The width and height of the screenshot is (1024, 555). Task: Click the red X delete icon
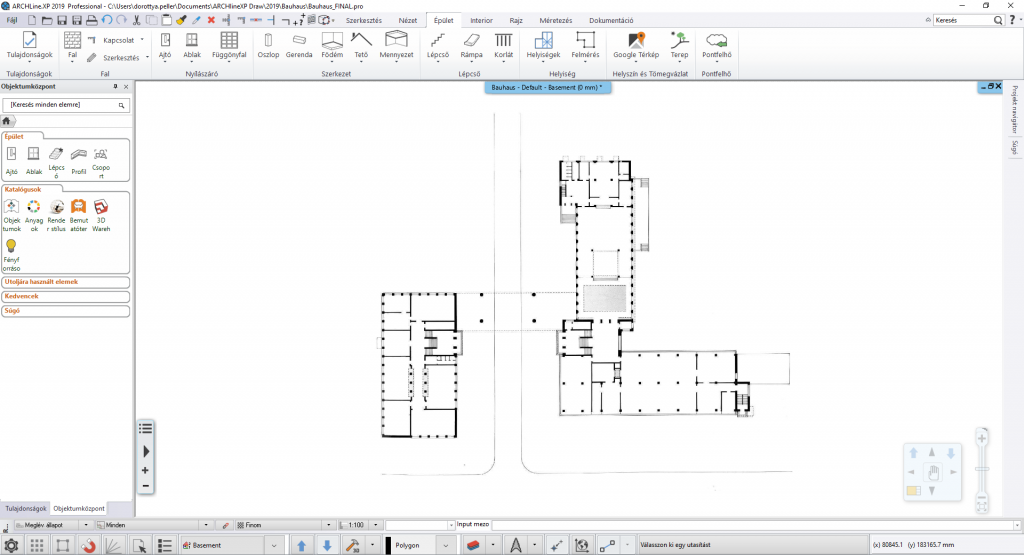tap(211, 20)
